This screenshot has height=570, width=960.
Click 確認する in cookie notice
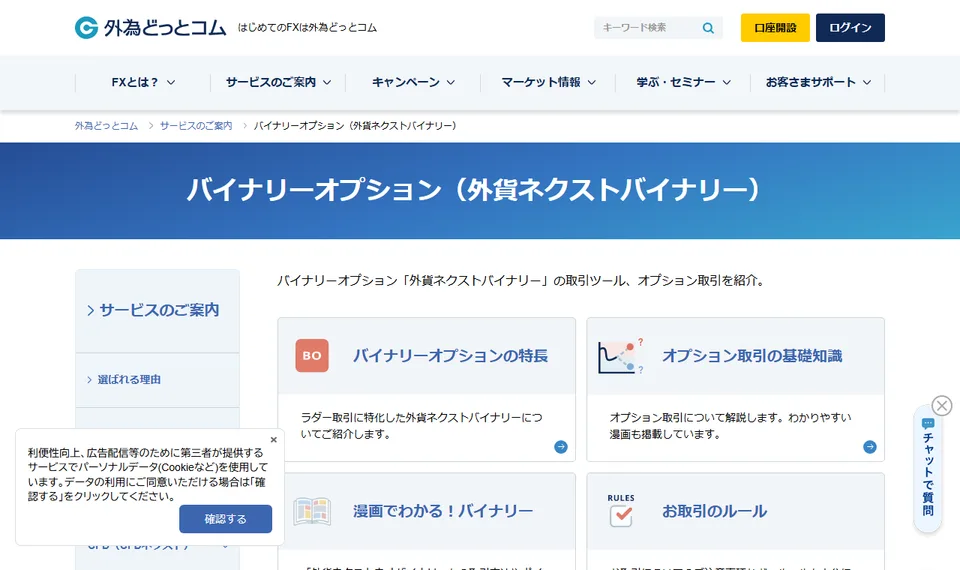coord(225,519)
